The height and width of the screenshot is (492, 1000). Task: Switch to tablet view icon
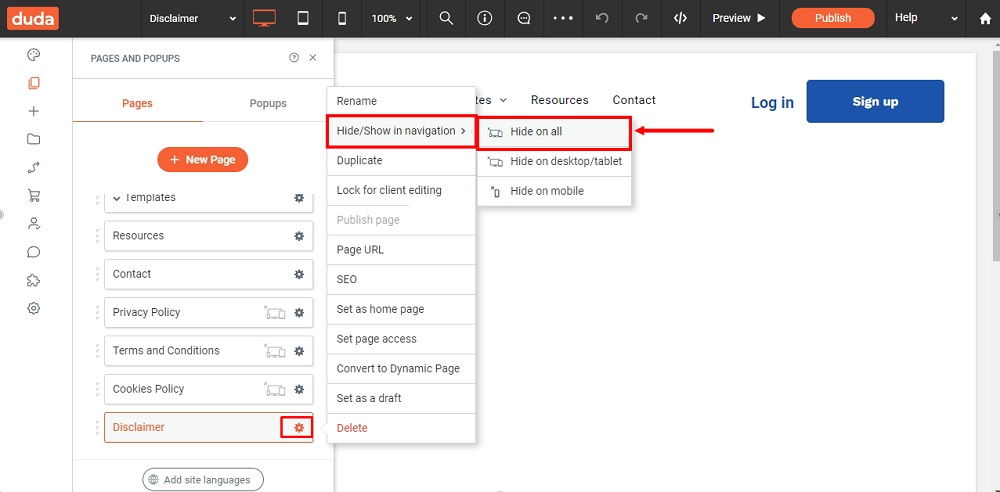pos(303,18)
